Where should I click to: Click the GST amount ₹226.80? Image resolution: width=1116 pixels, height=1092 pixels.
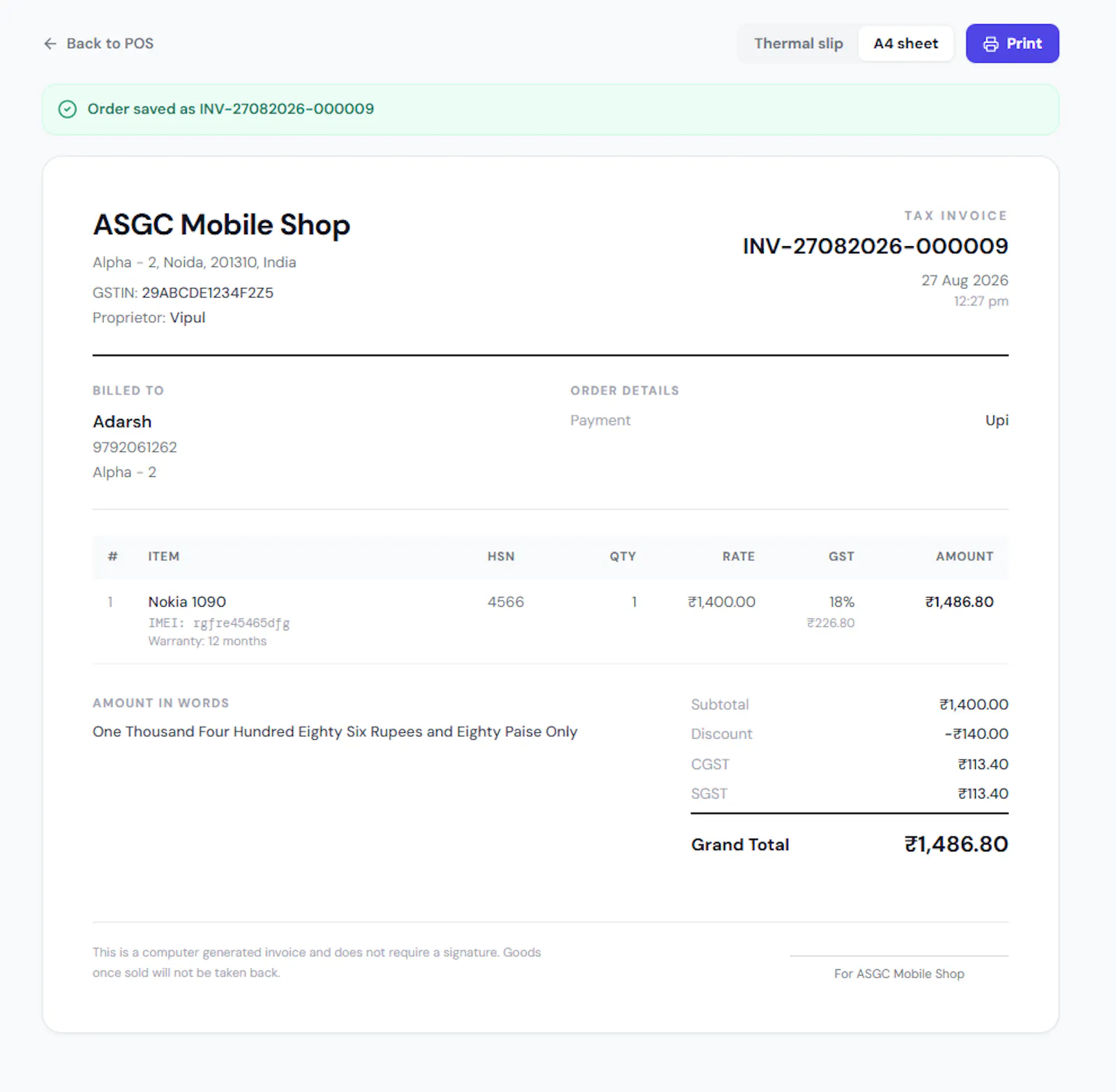(x=831, y=623)
